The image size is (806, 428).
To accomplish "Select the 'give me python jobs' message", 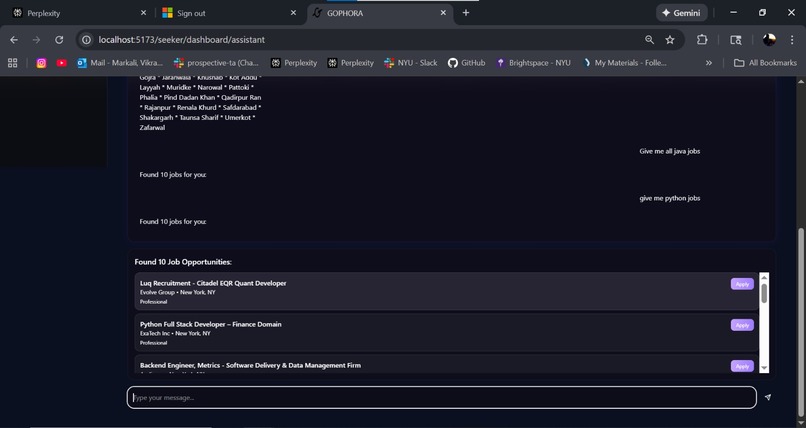I will point(669,198).
